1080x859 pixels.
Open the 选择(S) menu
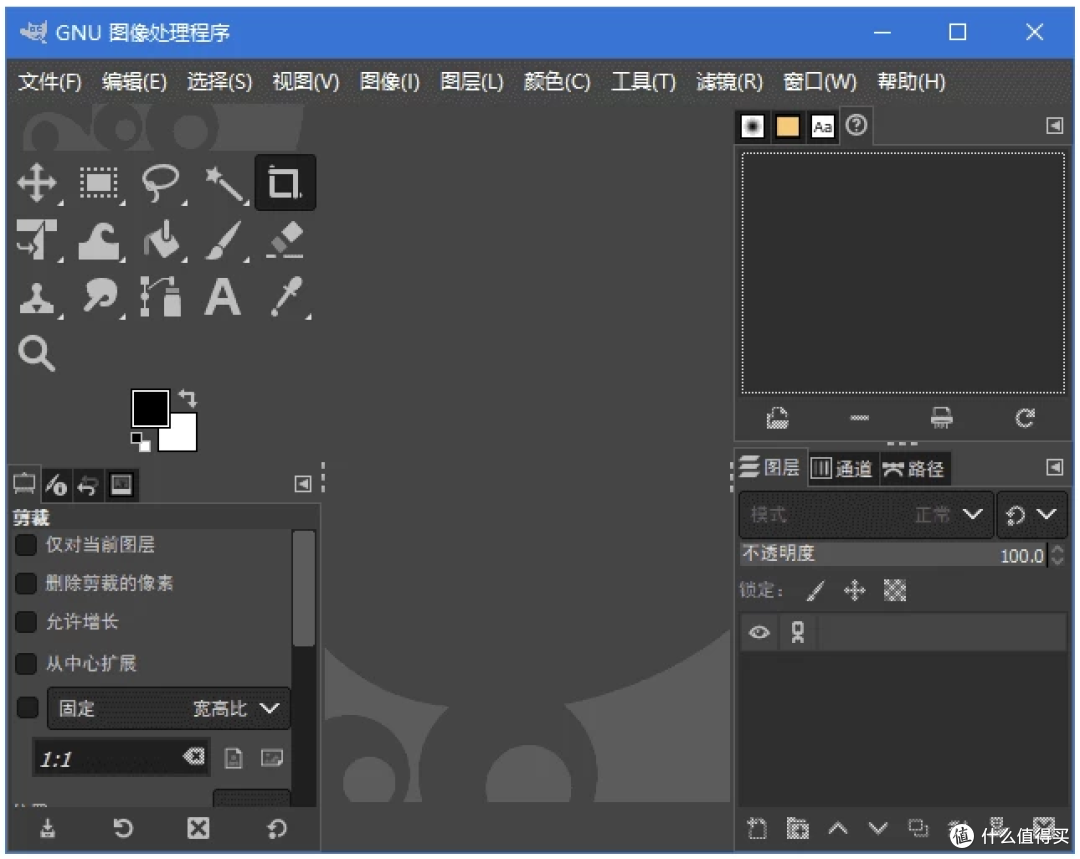coord(220,82)
